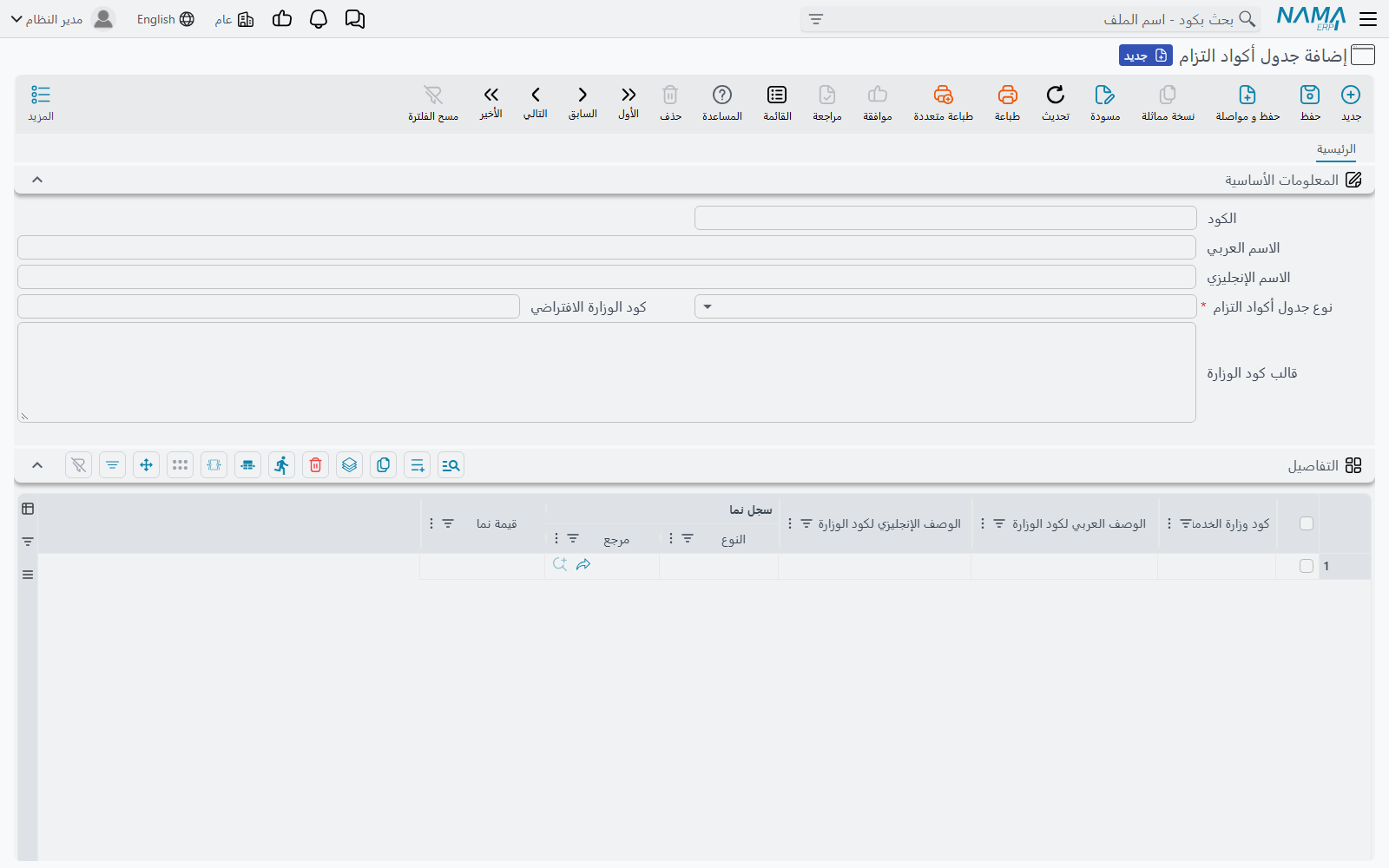Click the thumbs-up icon in header
Screen dimensions: 1389x868
point(282,19)
